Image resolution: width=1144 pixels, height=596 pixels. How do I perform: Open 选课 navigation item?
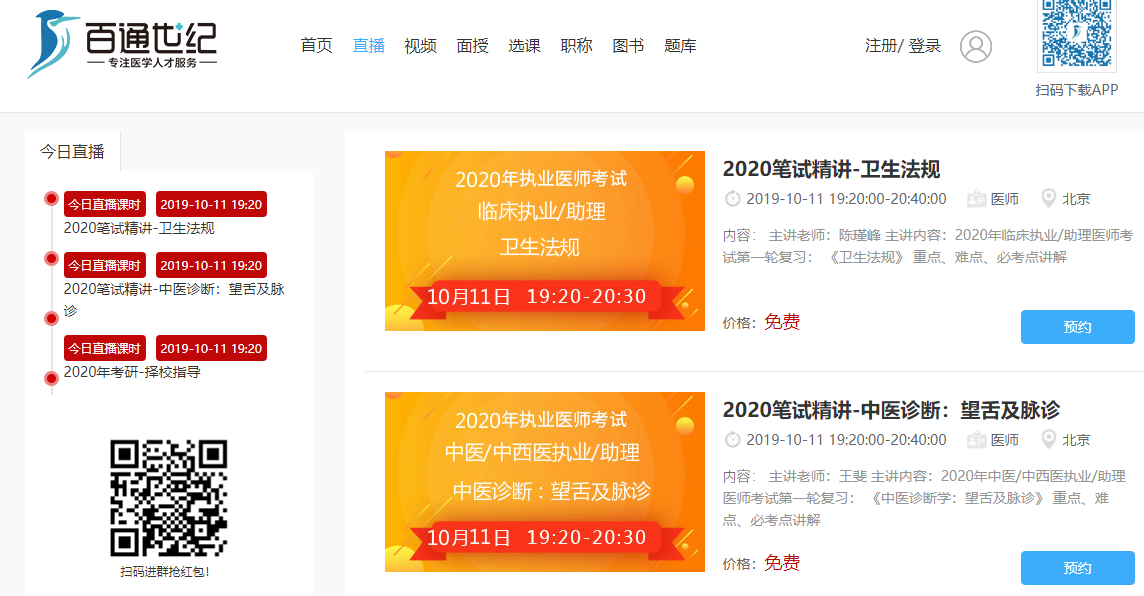click(525, 46)
